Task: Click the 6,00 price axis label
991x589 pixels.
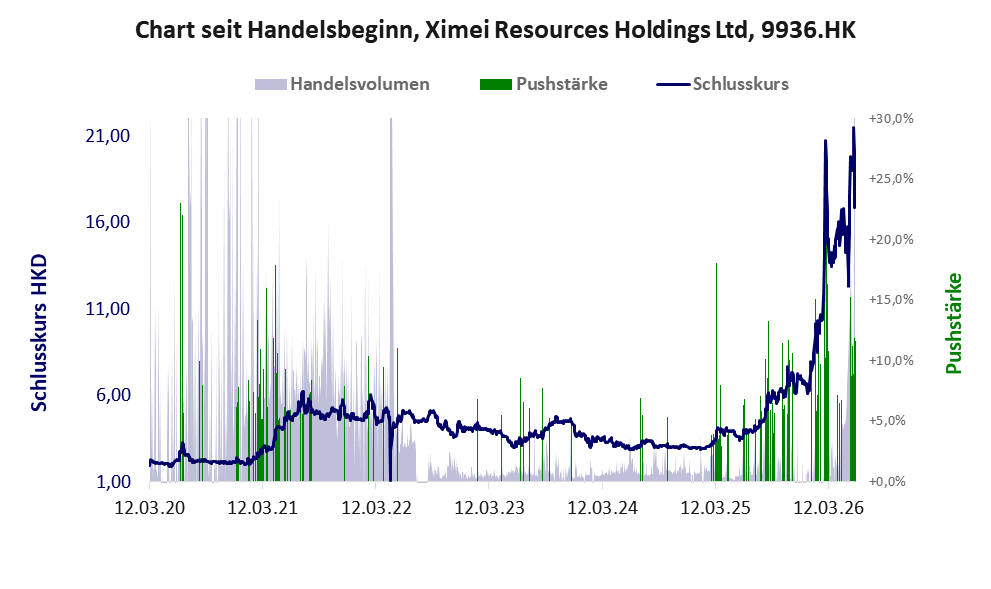Action: (x=113, y=396)
